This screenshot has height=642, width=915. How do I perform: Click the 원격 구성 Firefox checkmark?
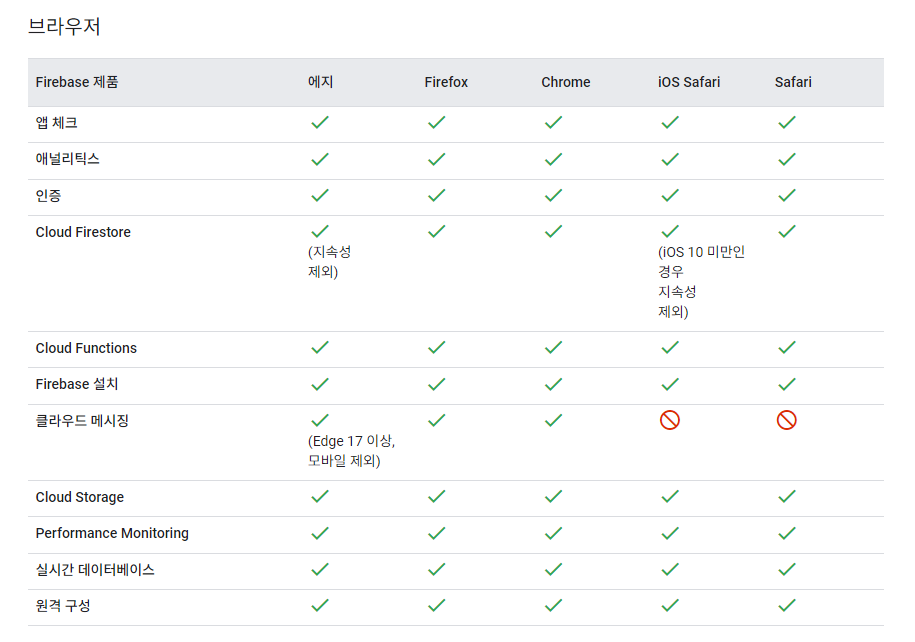(436, 606)
